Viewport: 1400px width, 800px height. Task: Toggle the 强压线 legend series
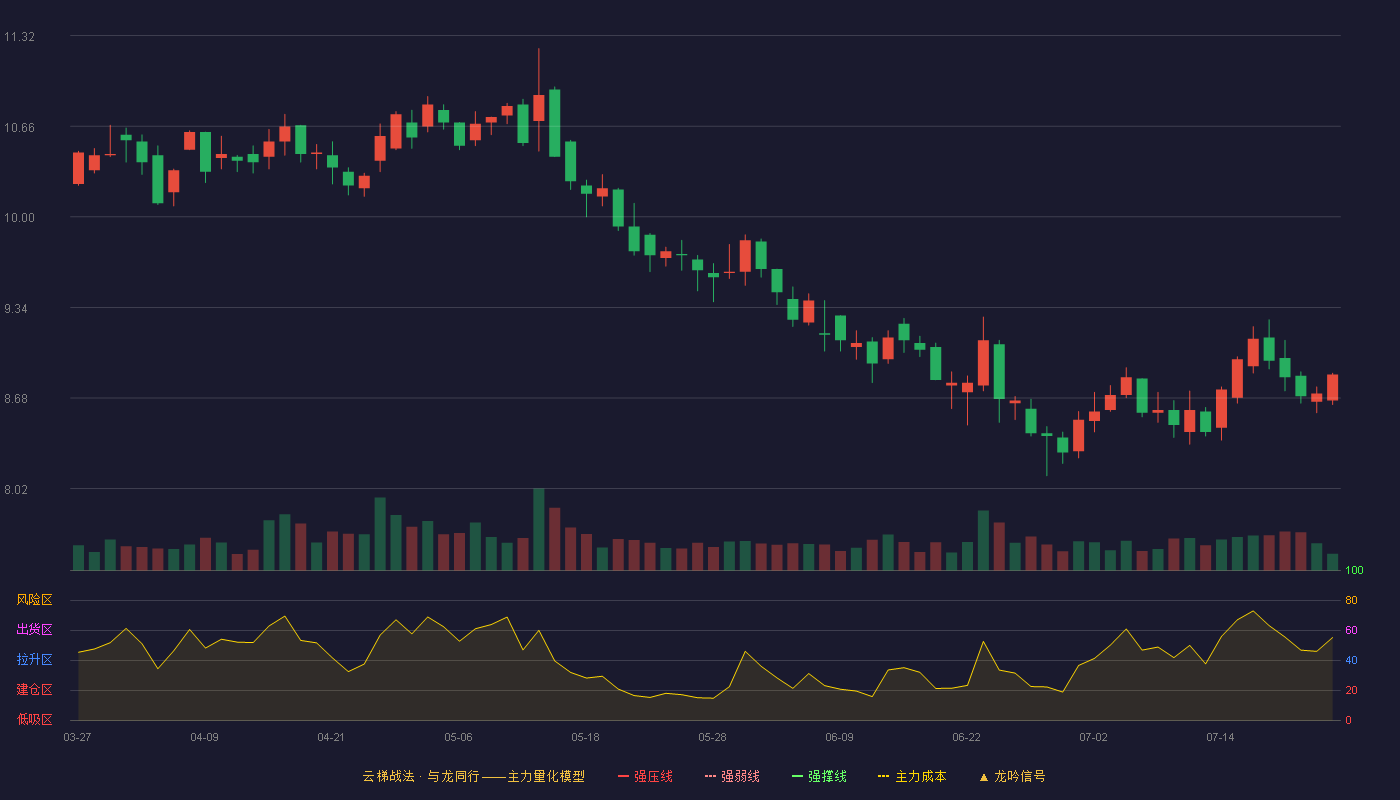pos(645,776)
